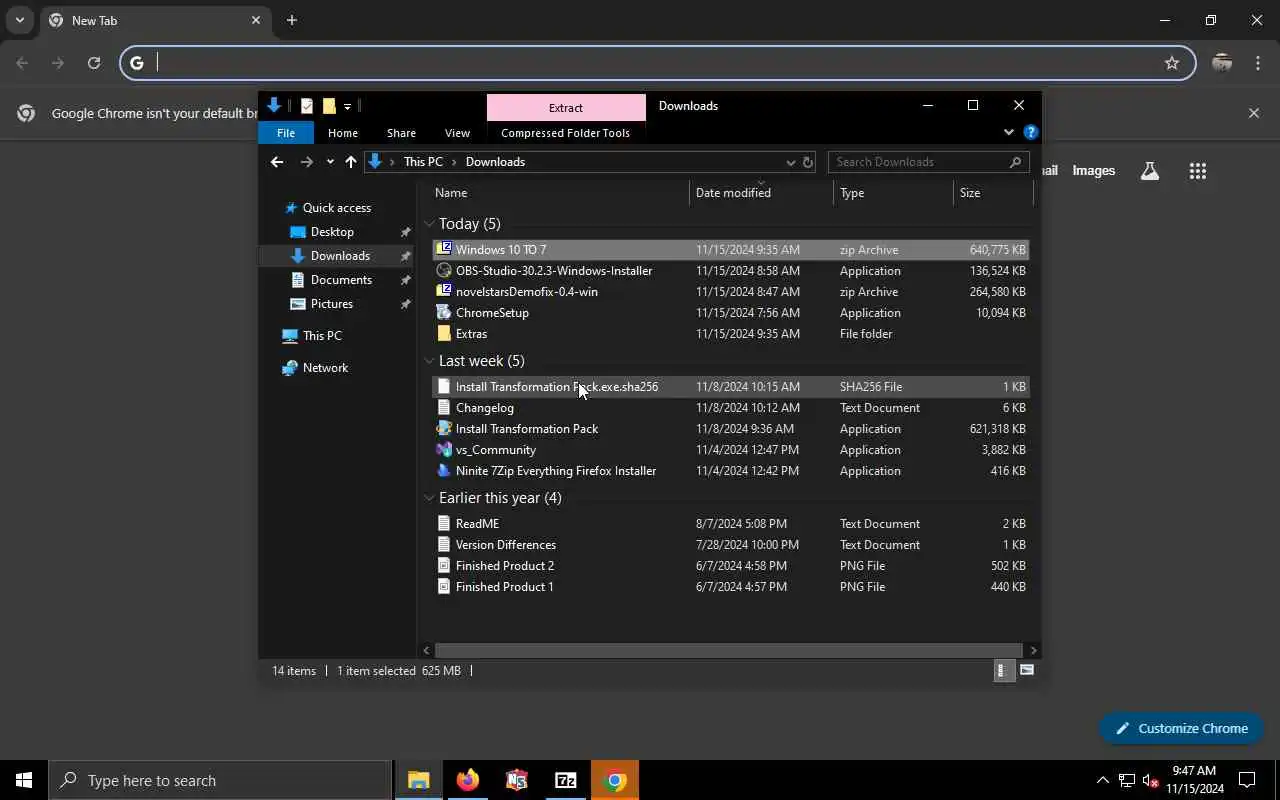Image resolution: width=1280 pixels, height=800 pixels.
Task: Open the File menu in Explorer
Action: [286, 133]
